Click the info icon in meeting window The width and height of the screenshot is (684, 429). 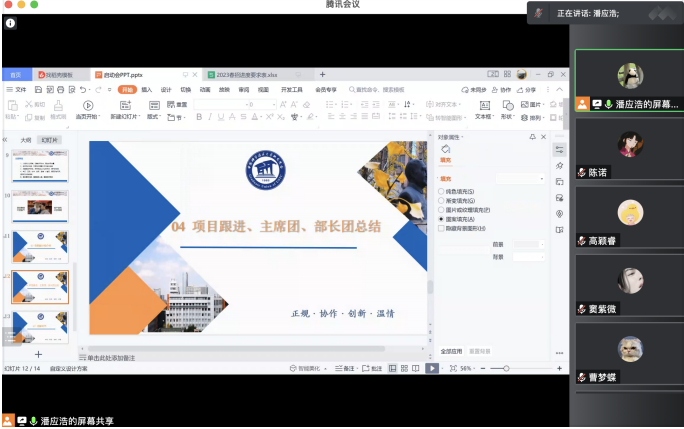click(x=10, y=23)
